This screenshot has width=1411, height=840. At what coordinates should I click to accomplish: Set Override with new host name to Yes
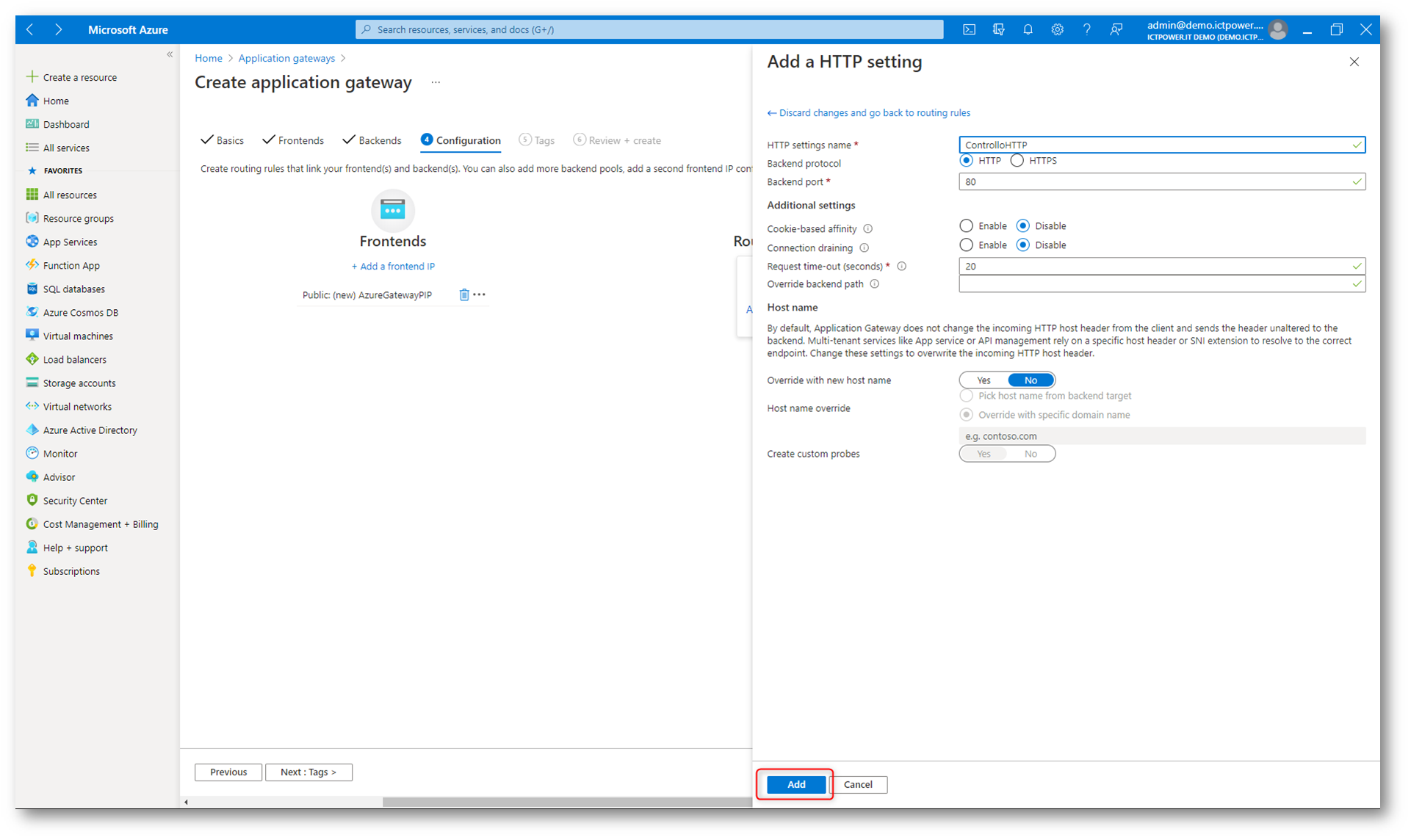click(x=984, y=380)
